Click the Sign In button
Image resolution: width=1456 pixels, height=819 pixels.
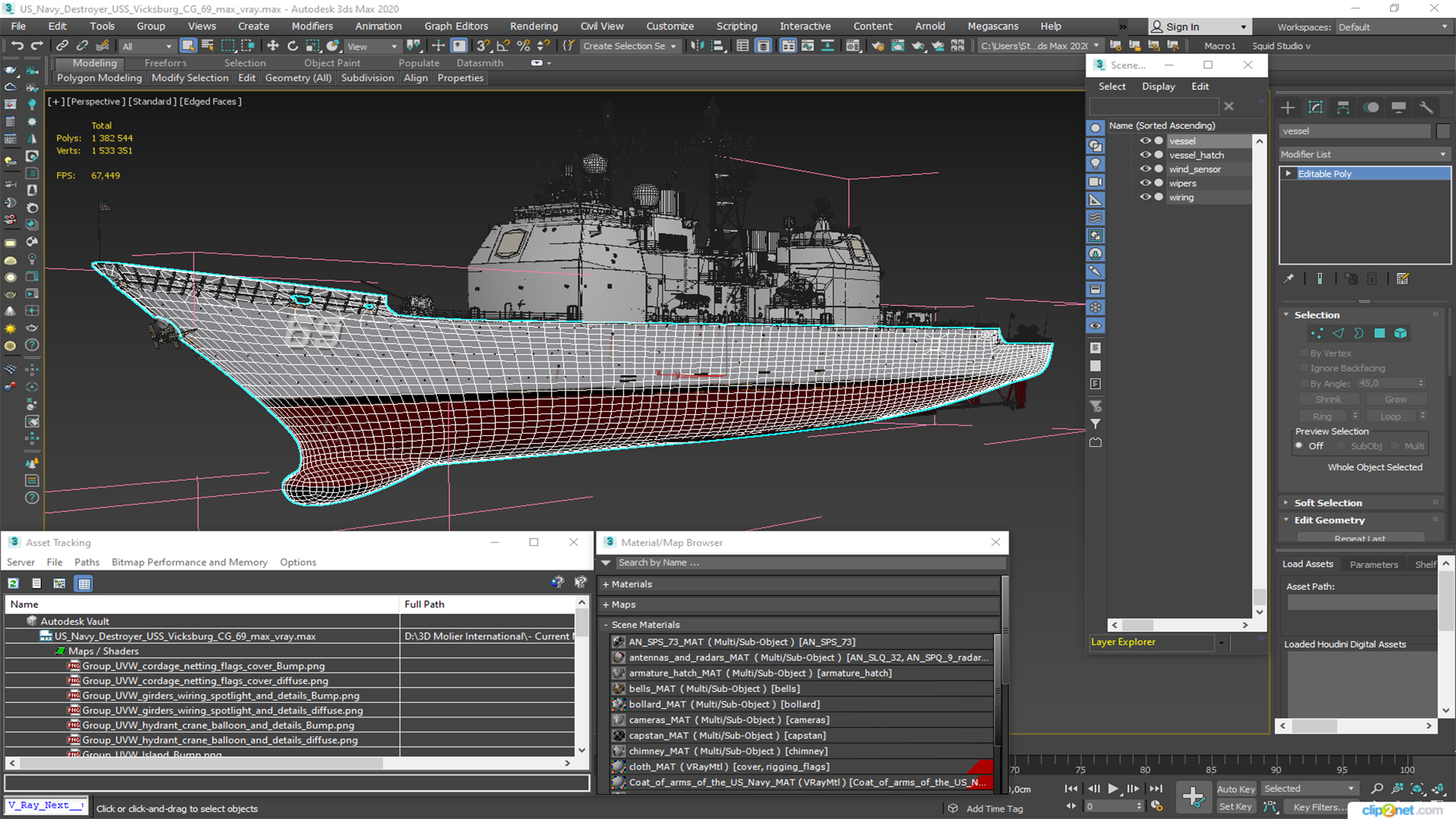(1199, 27)
